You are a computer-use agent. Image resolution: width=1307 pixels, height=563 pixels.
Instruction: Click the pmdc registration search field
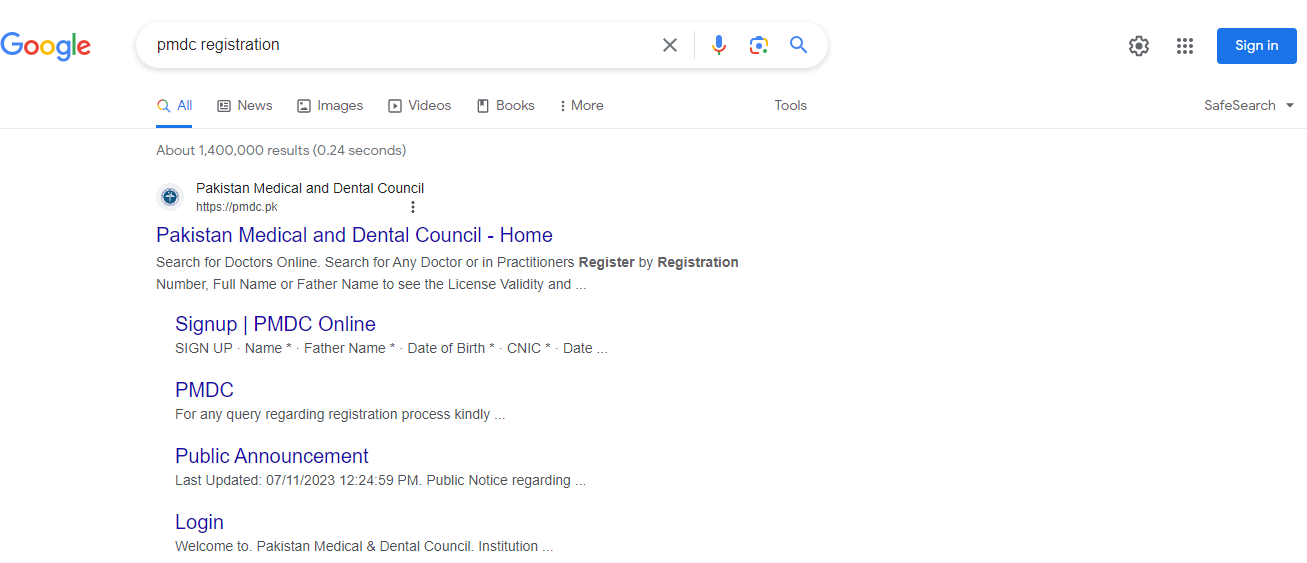tap(400, 45)
